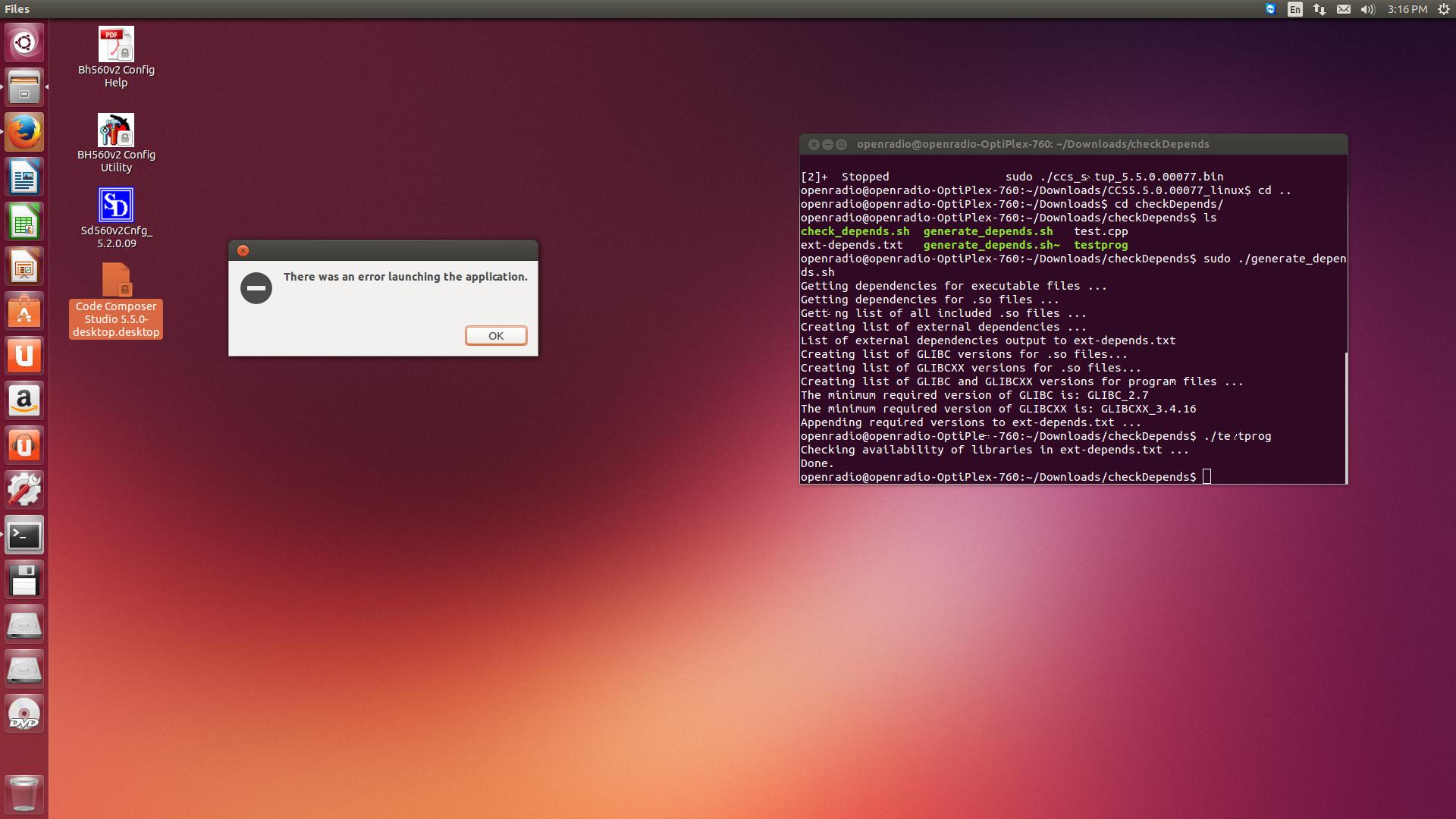Open the session gear menu
Viewport: 1456px width, 819px height.
coord(1443,9)
